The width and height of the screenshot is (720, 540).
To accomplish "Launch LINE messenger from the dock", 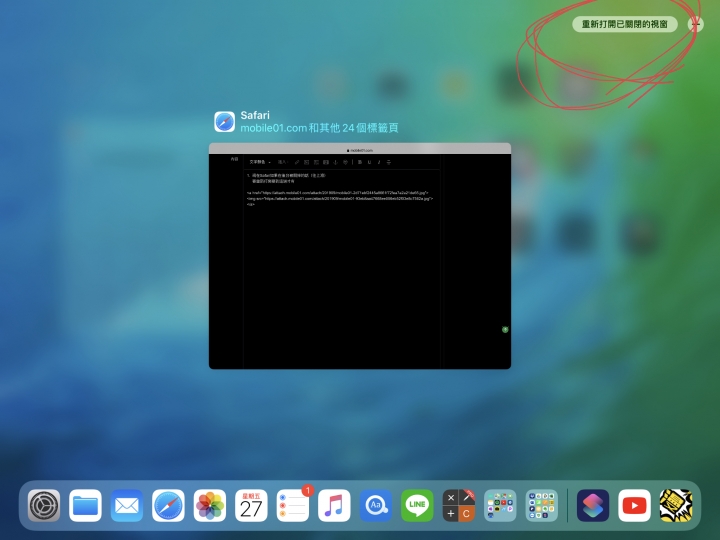I will [417, 506].
